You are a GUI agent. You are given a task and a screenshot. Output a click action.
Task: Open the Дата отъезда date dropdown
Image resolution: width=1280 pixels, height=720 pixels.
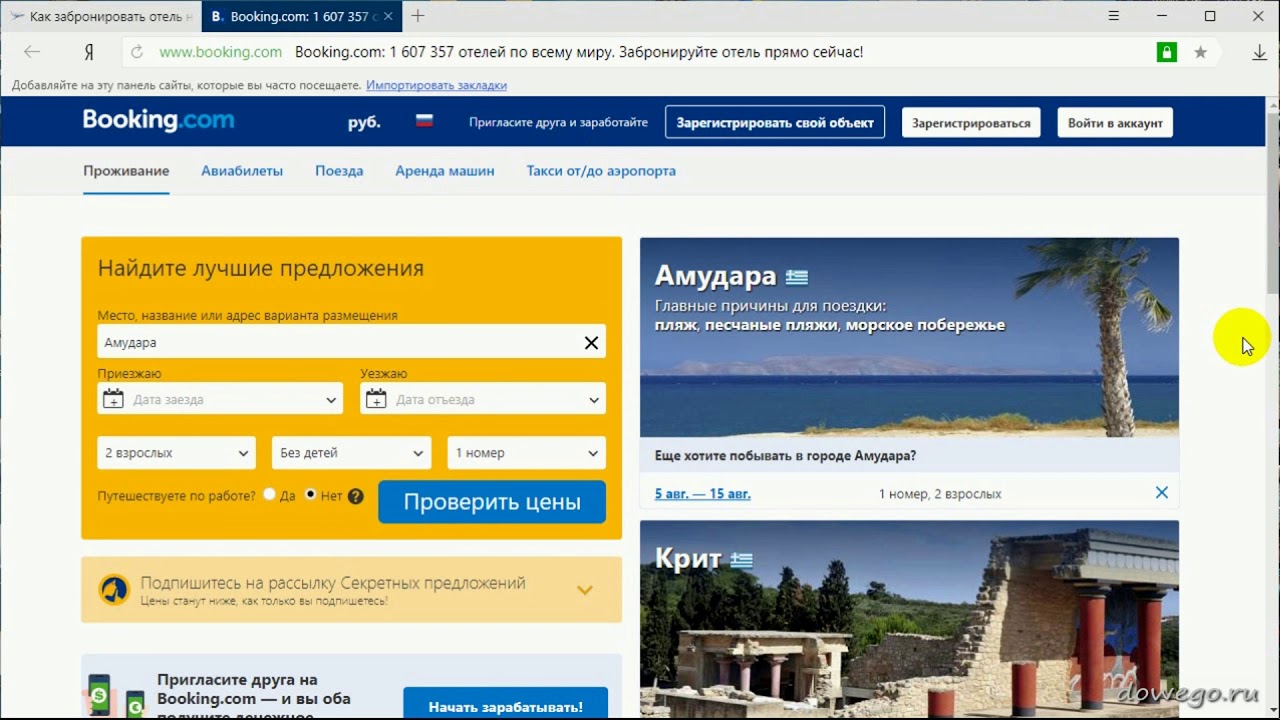483,399
